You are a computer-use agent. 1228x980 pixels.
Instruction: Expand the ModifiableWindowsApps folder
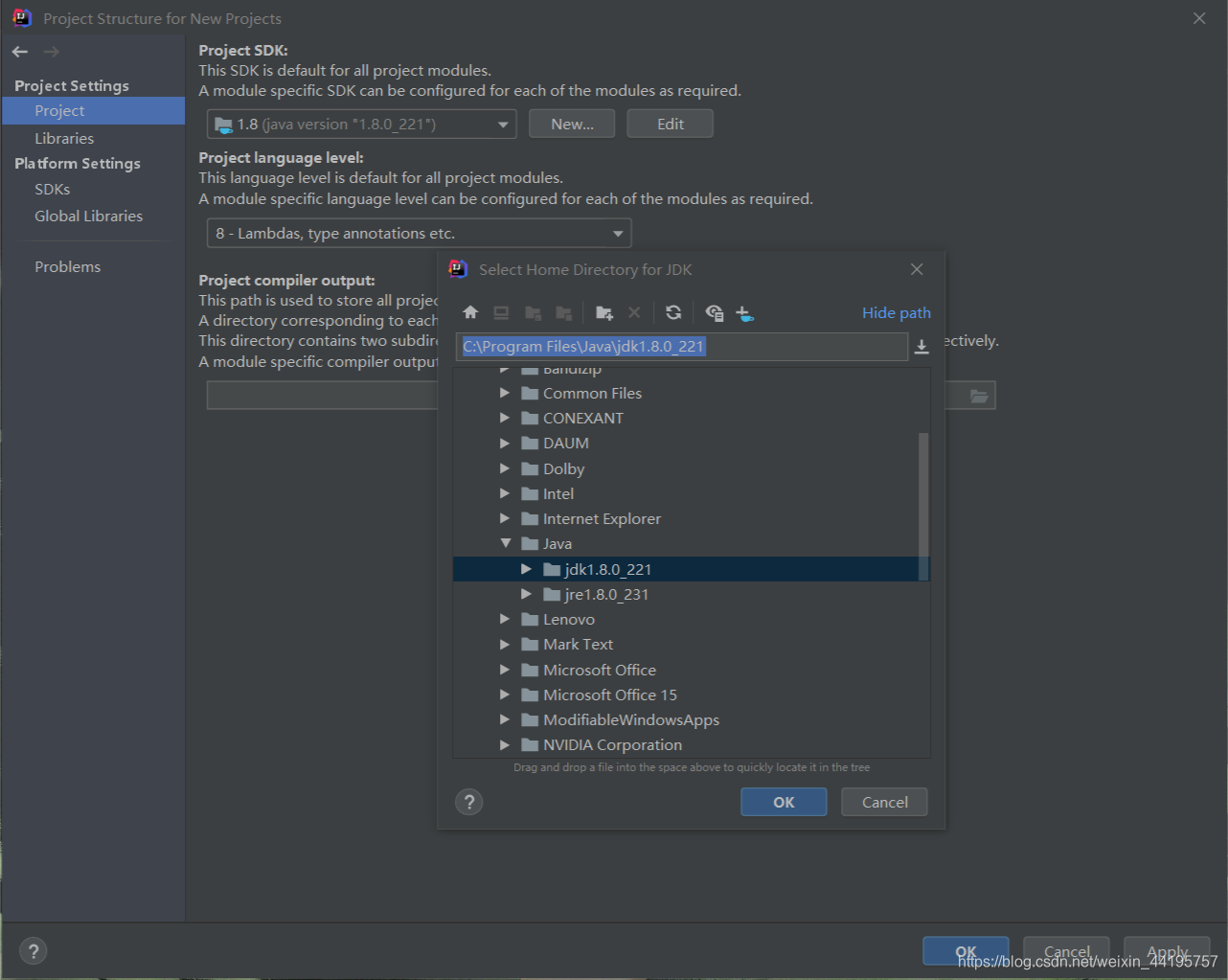coord(505,719)
